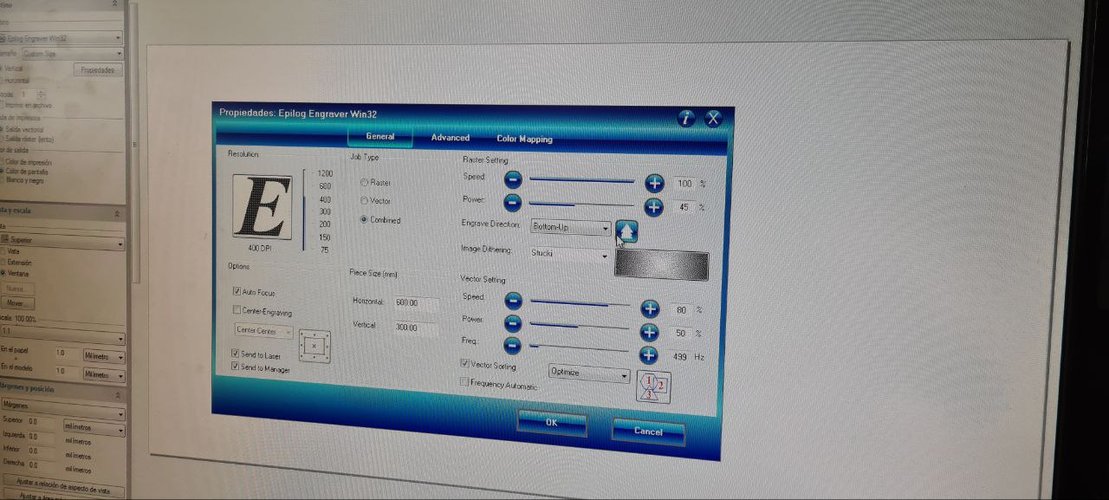Select Color de pantalla output option
This screenshot has width=1109, height=500.
[3, 171]
